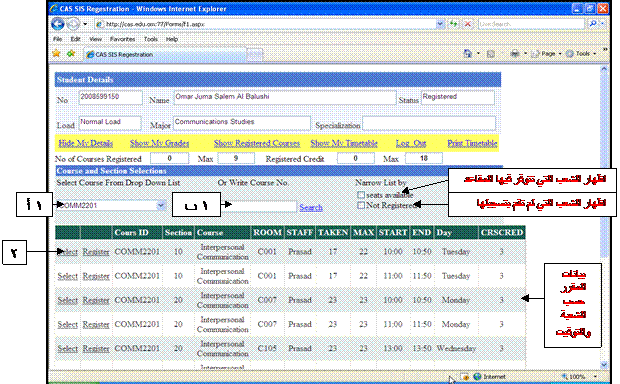Click the Favorites star icon

(56, 53)
